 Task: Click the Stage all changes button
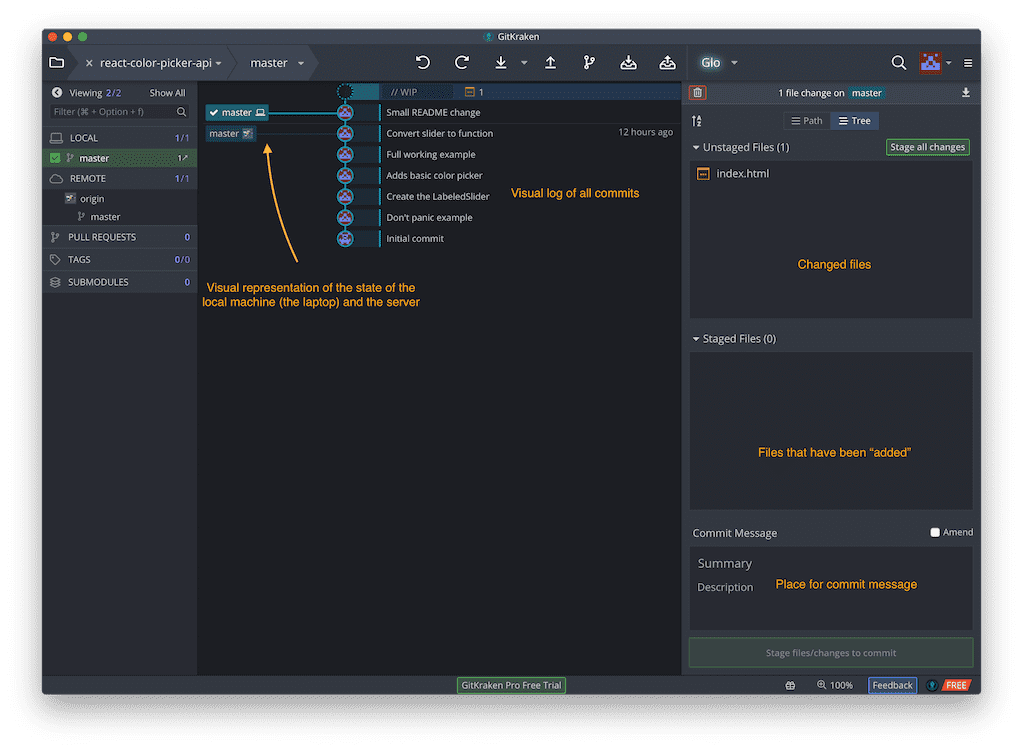pos(927,147)
